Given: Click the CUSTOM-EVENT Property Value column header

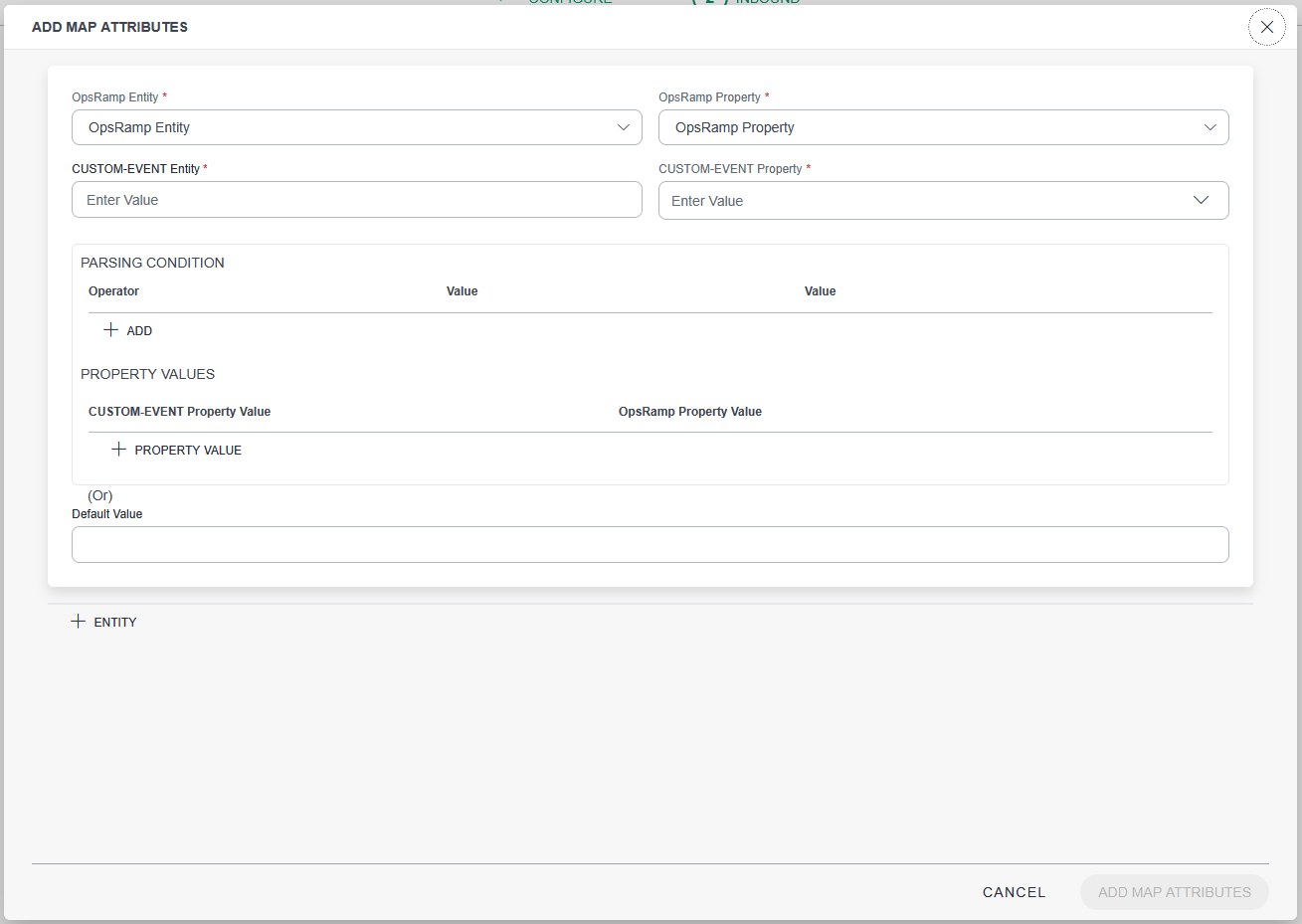Looking at the screenshot, I should 179,412.
